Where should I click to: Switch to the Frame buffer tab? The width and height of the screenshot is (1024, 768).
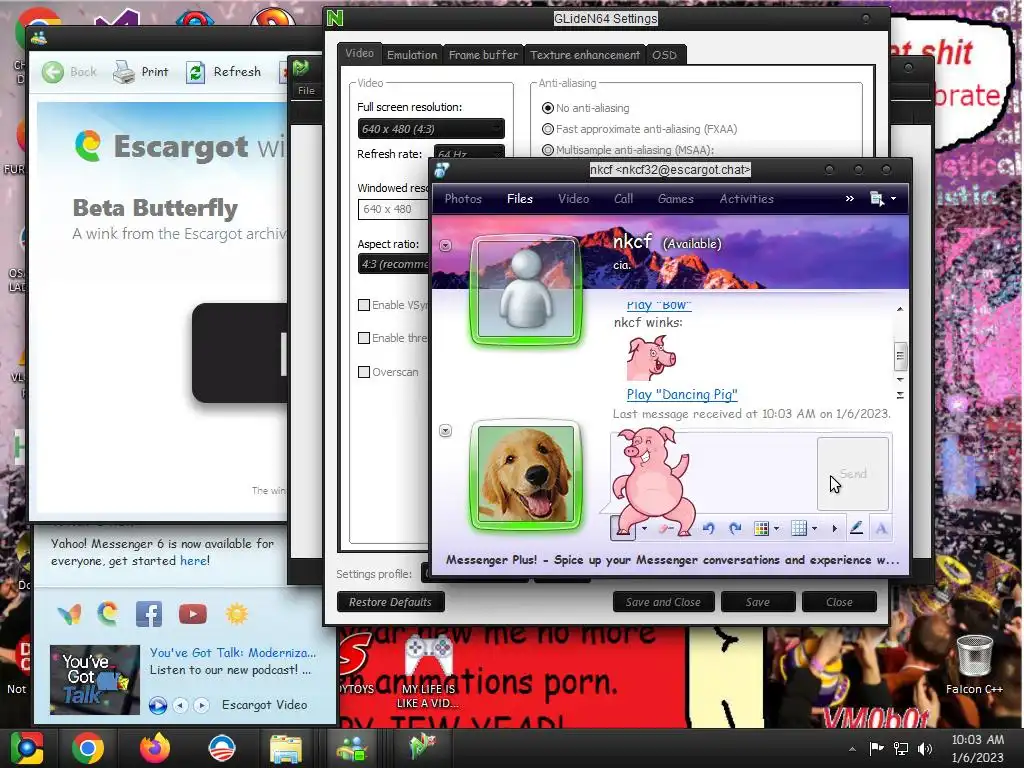(483, 55)
